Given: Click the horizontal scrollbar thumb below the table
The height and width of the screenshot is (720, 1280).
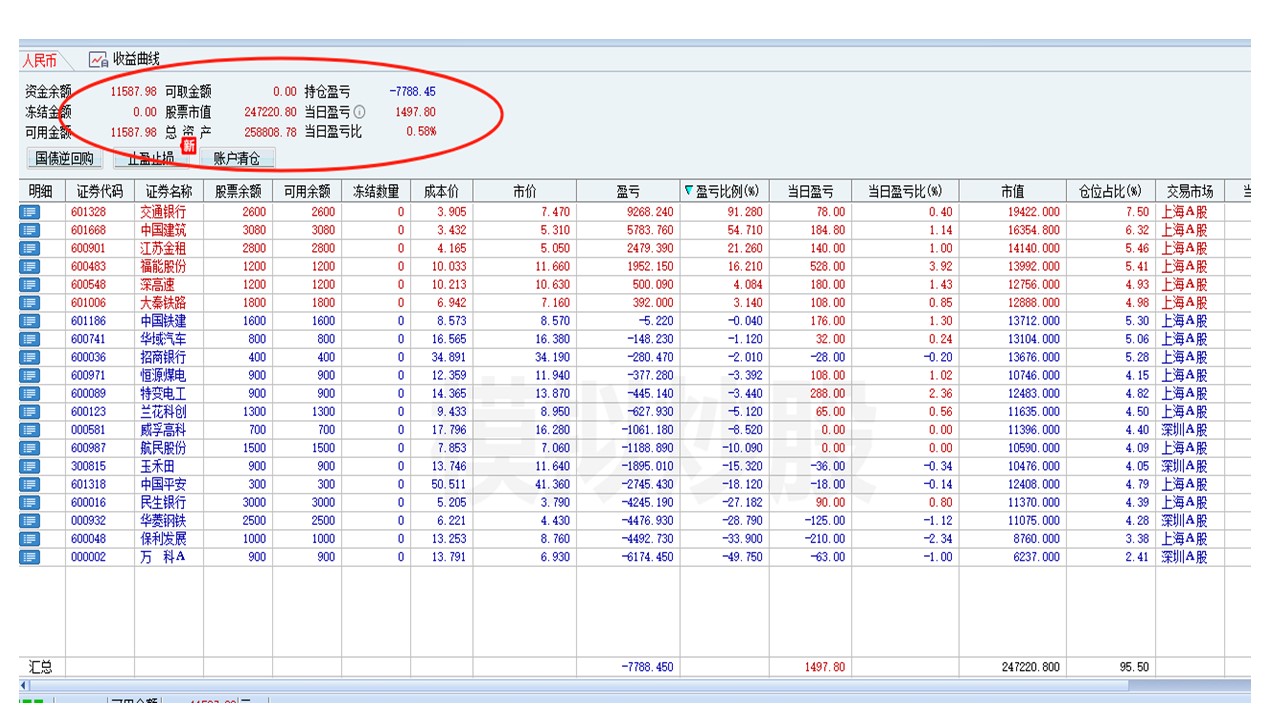Looking at the screenshot, I should (x=580, y=686).
